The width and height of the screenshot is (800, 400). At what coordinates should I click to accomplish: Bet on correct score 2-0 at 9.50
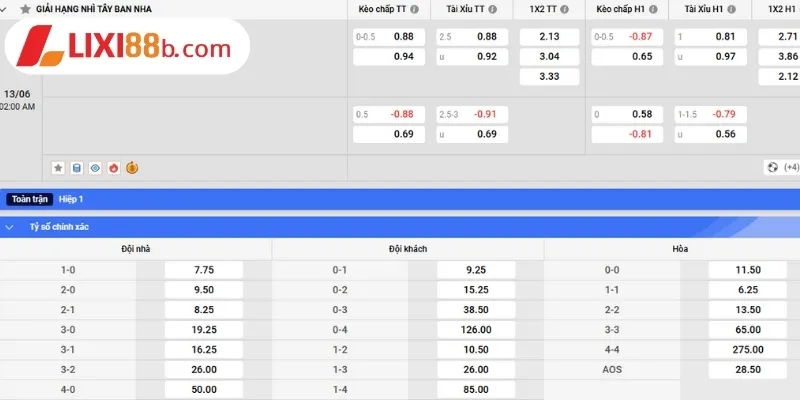pyautogui.click(x=204, y=290)
